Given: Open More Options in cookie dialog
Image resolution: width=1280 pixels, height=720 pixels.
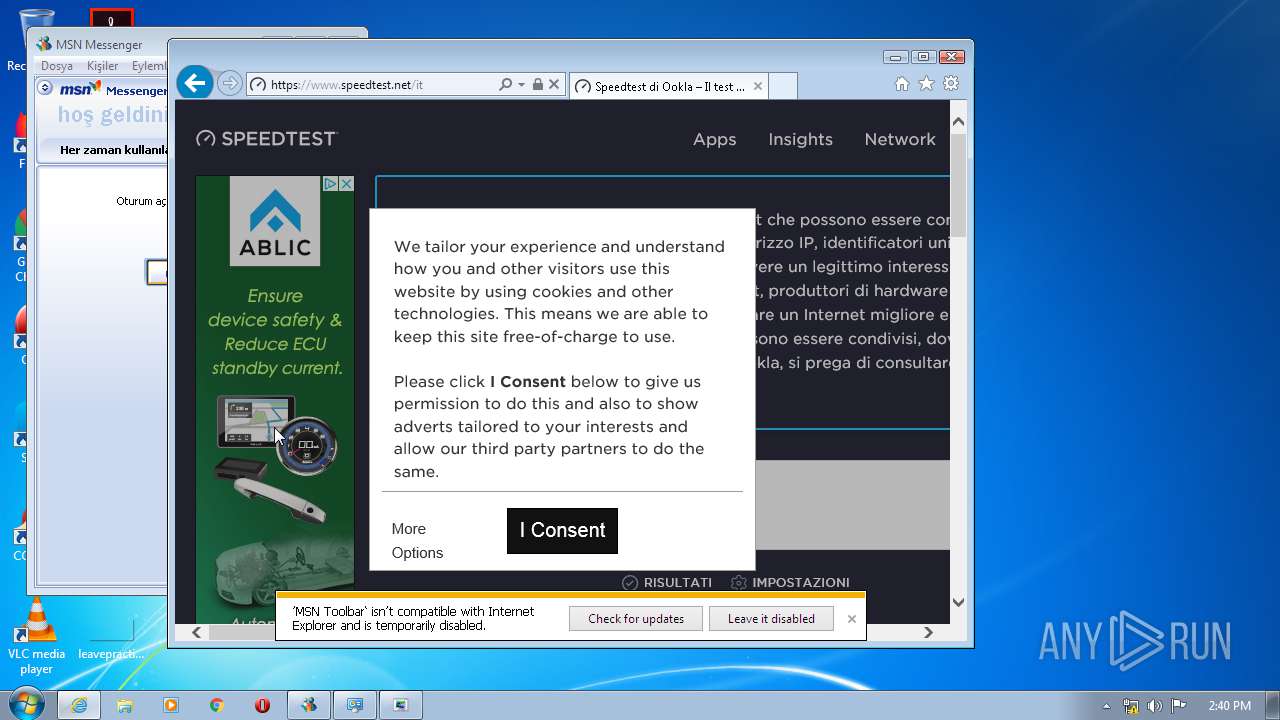Looking at the screenshot, I should pyautogui.click(x=417, y=540).
